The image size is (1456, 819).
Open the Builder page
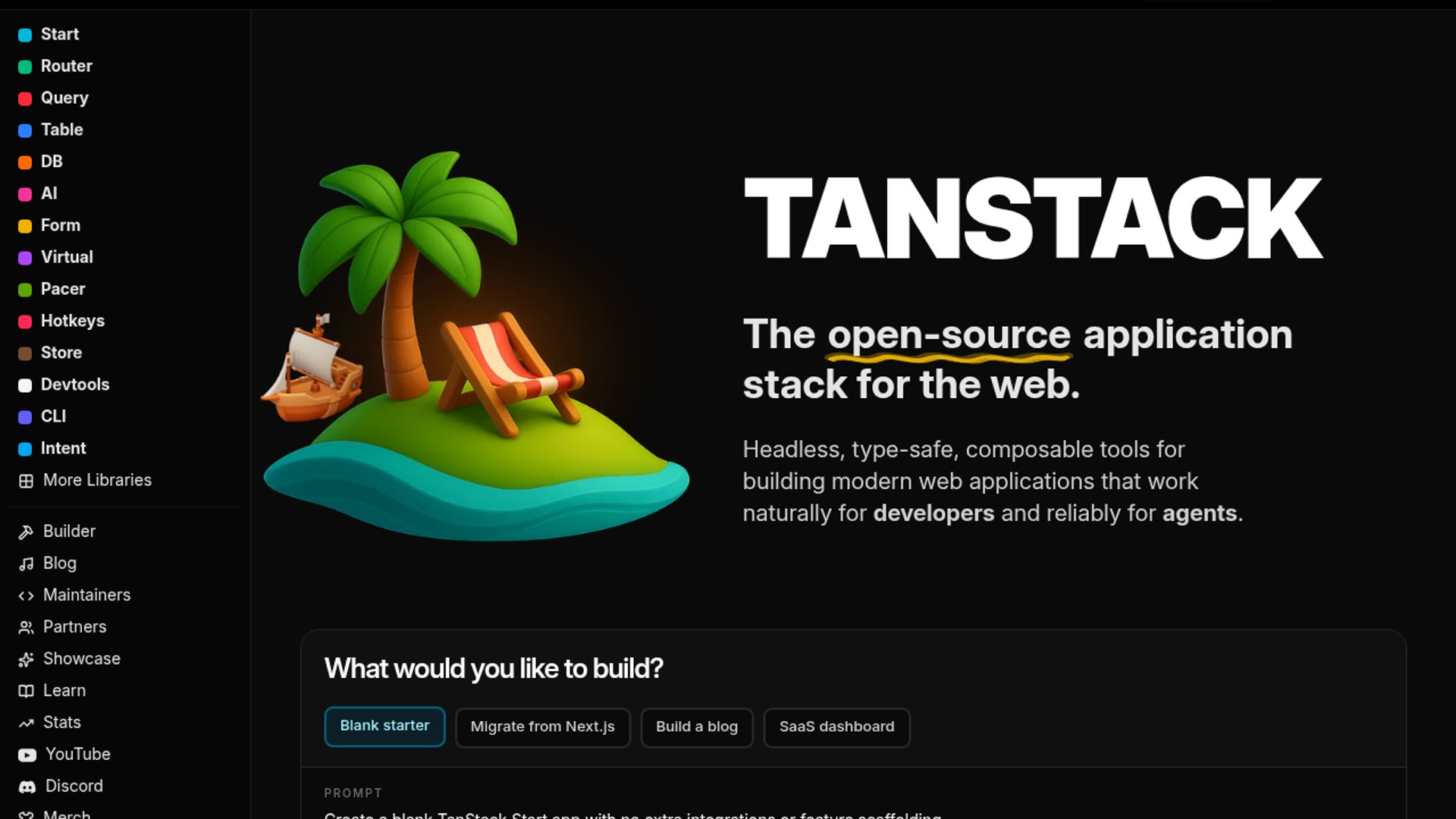coord(69,531)
